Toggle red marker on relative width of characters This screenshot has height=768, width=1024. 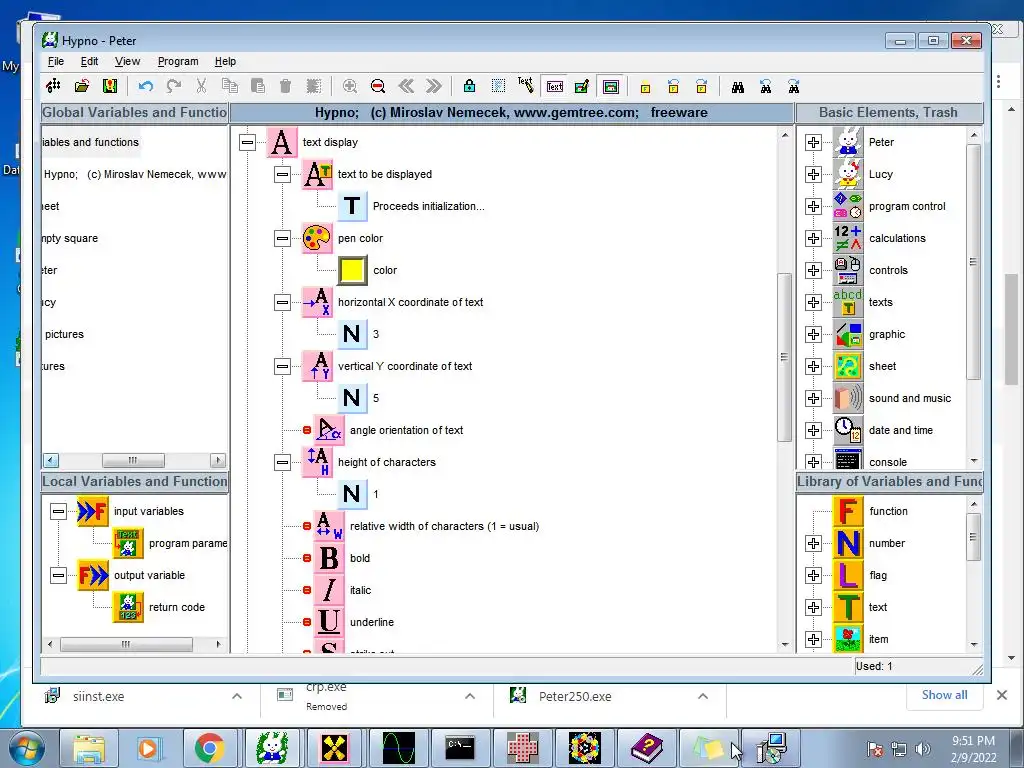(307, 526)
